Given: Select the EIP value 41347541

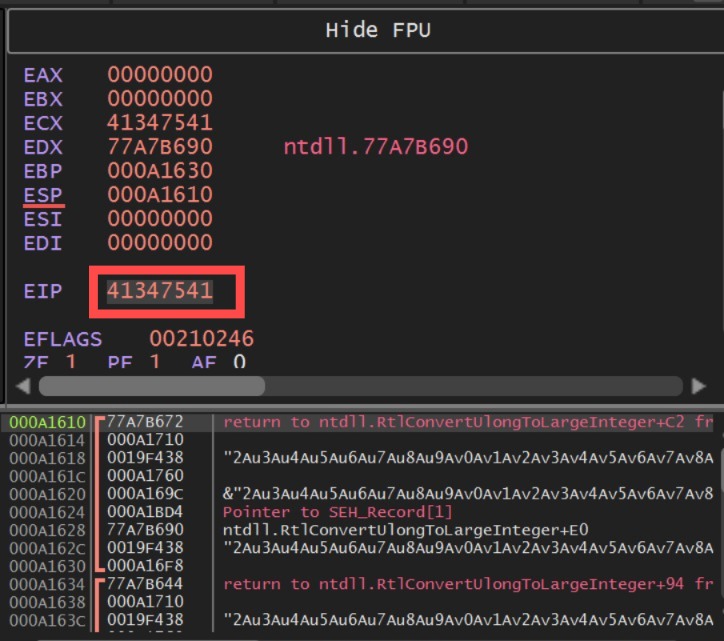Looking at the screenshot, I should (x=160, y=291).
